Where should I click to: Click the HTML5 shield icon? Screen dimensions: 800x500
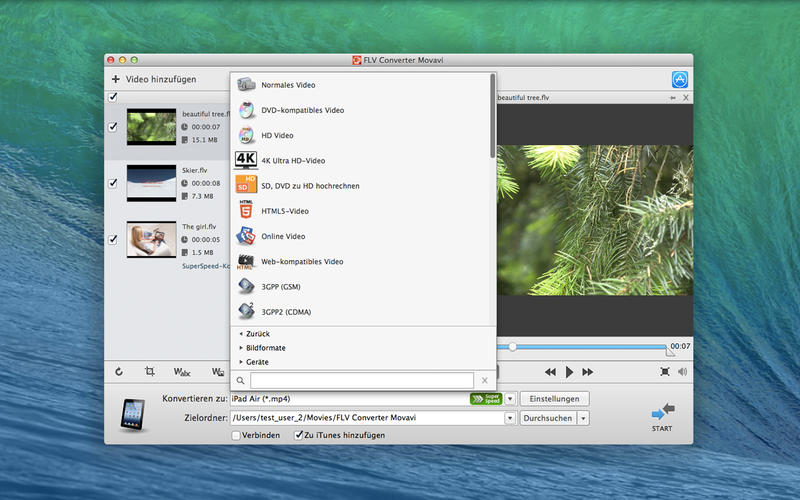click(246, 210)
